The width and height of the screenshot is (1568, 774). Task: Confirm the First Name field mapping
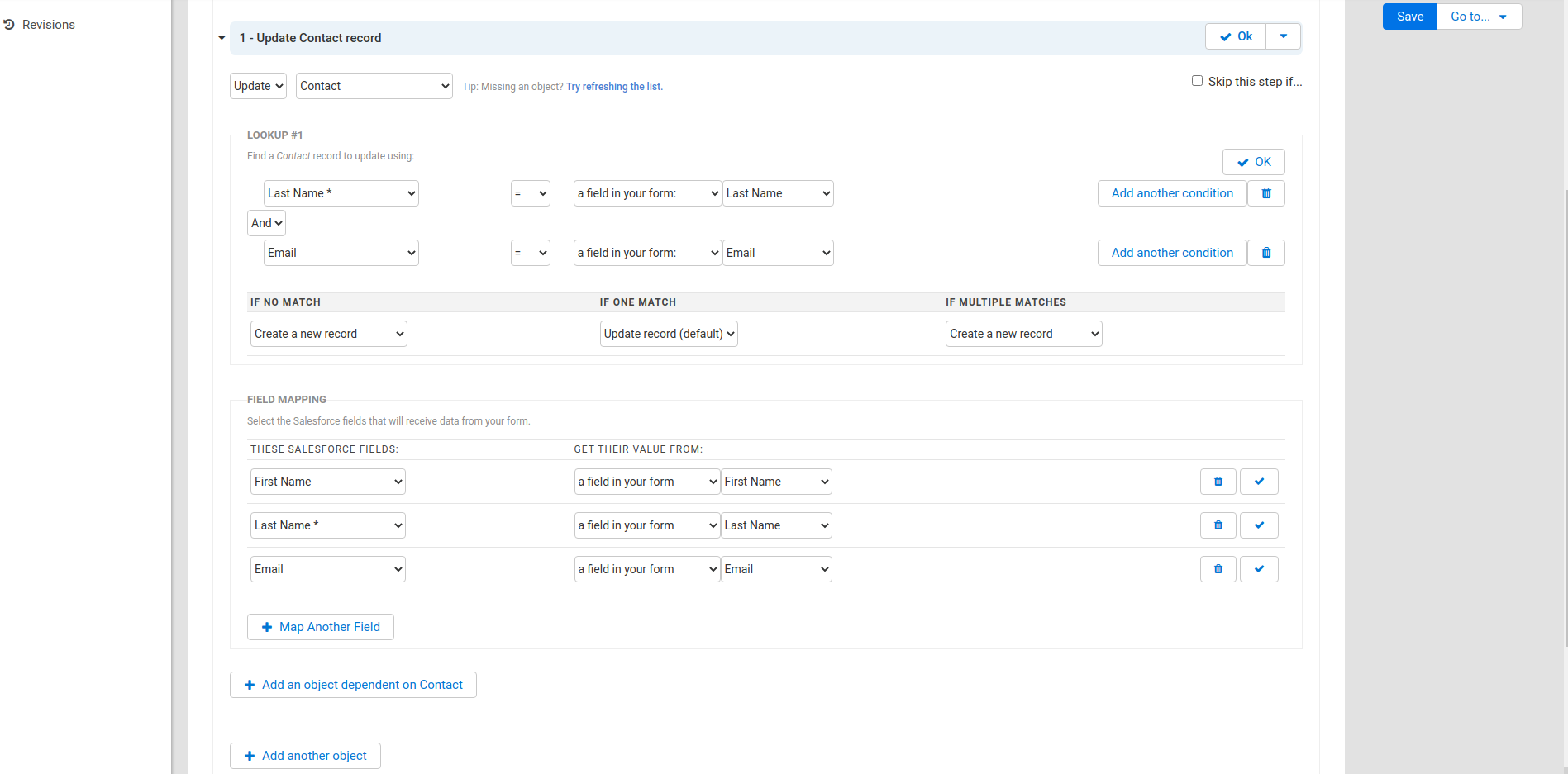1259,482
